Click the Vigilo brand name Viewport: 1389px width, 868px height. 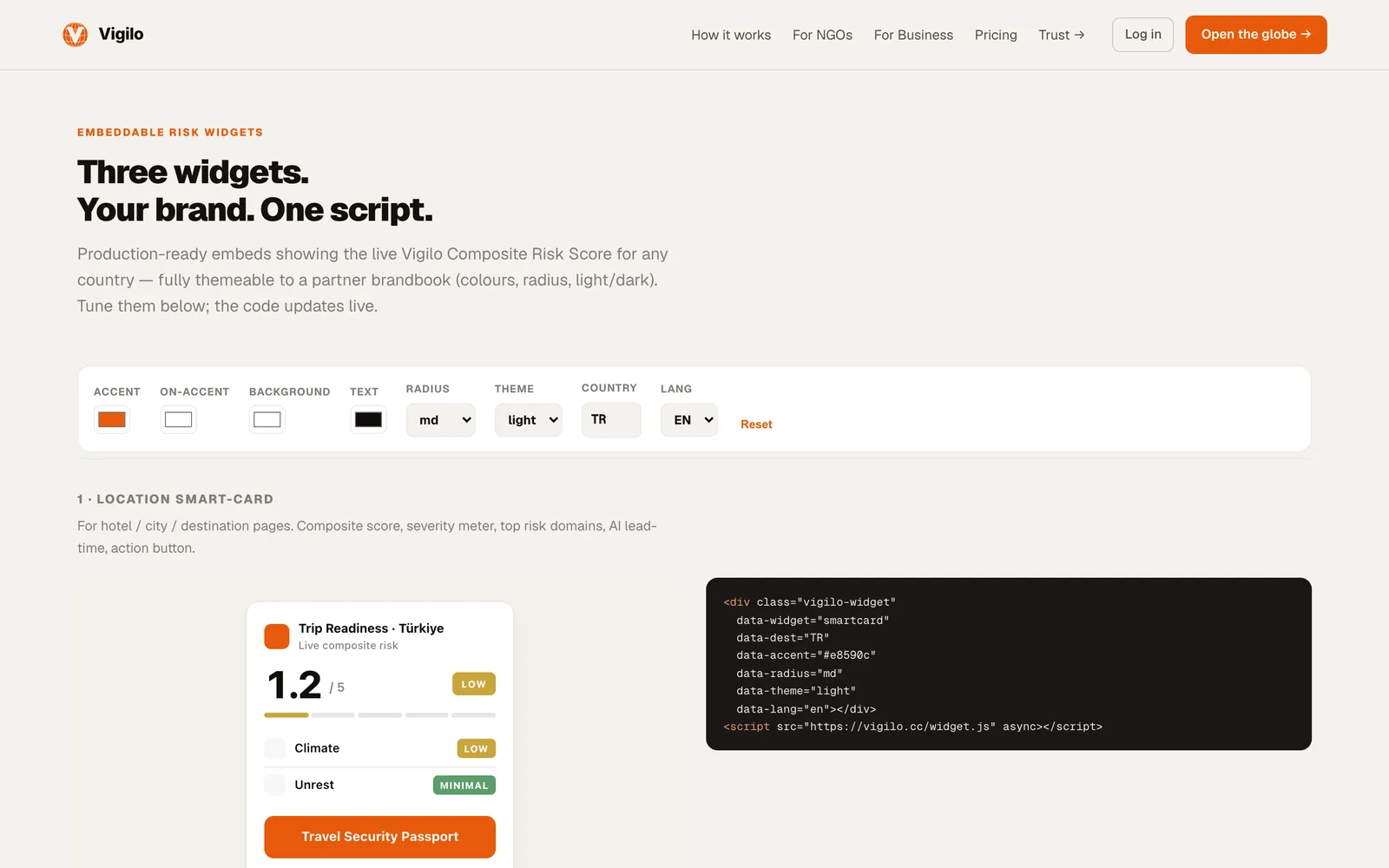click(x=121, y=34)
